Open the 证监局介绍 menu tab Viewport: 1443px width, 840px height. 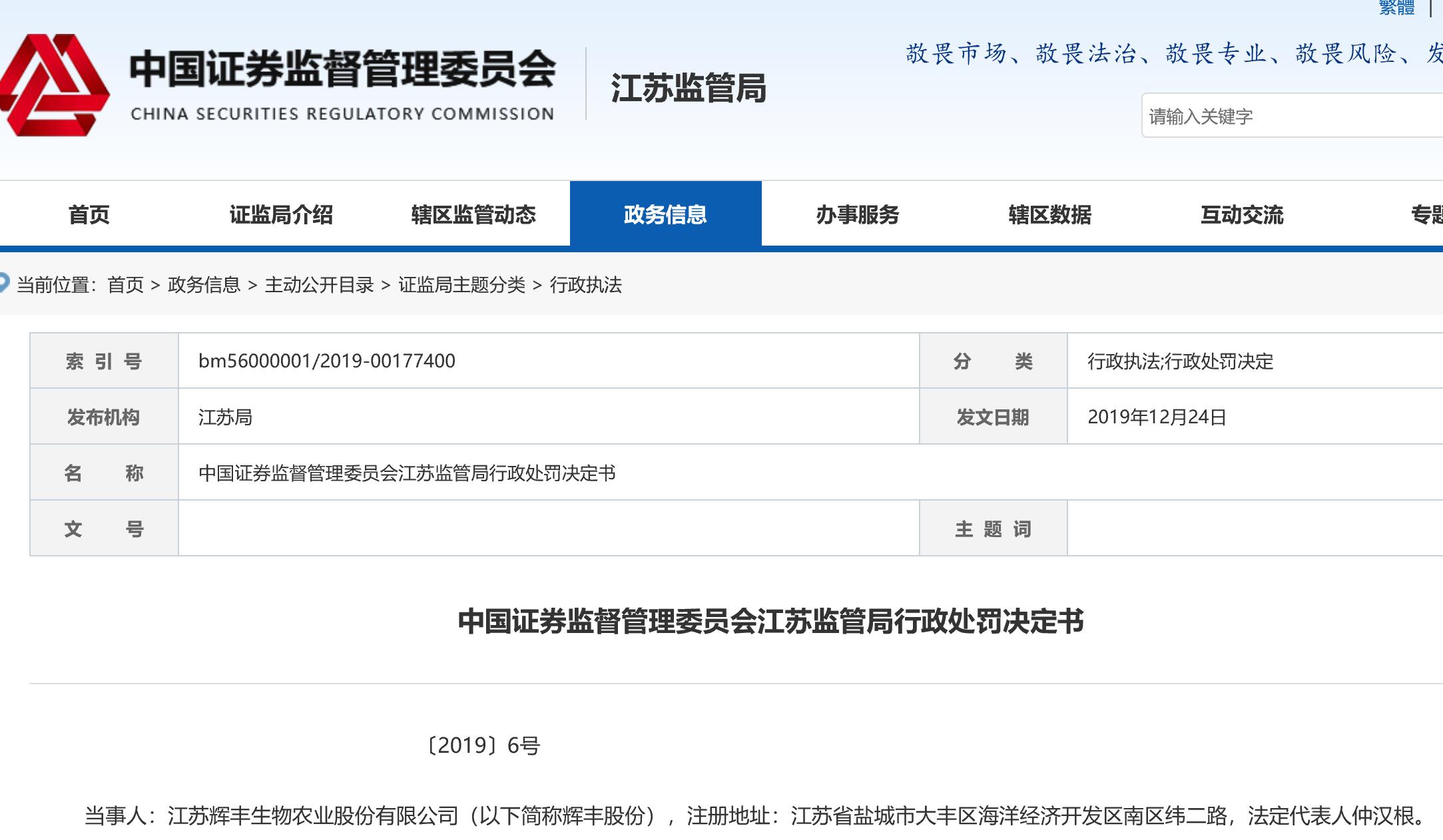[x=281, y=215]
